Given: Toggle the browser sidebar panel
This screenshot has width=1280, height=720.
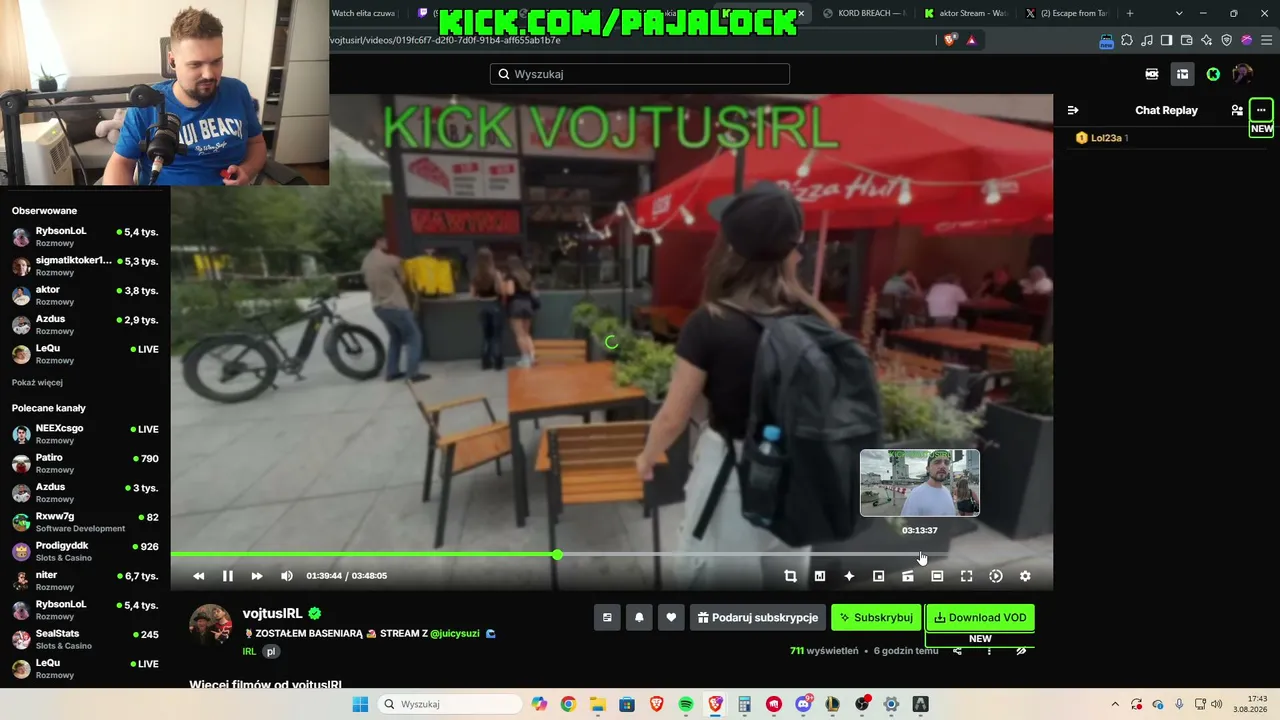Looking at the screenshot, I should (x=1167, y=40).
